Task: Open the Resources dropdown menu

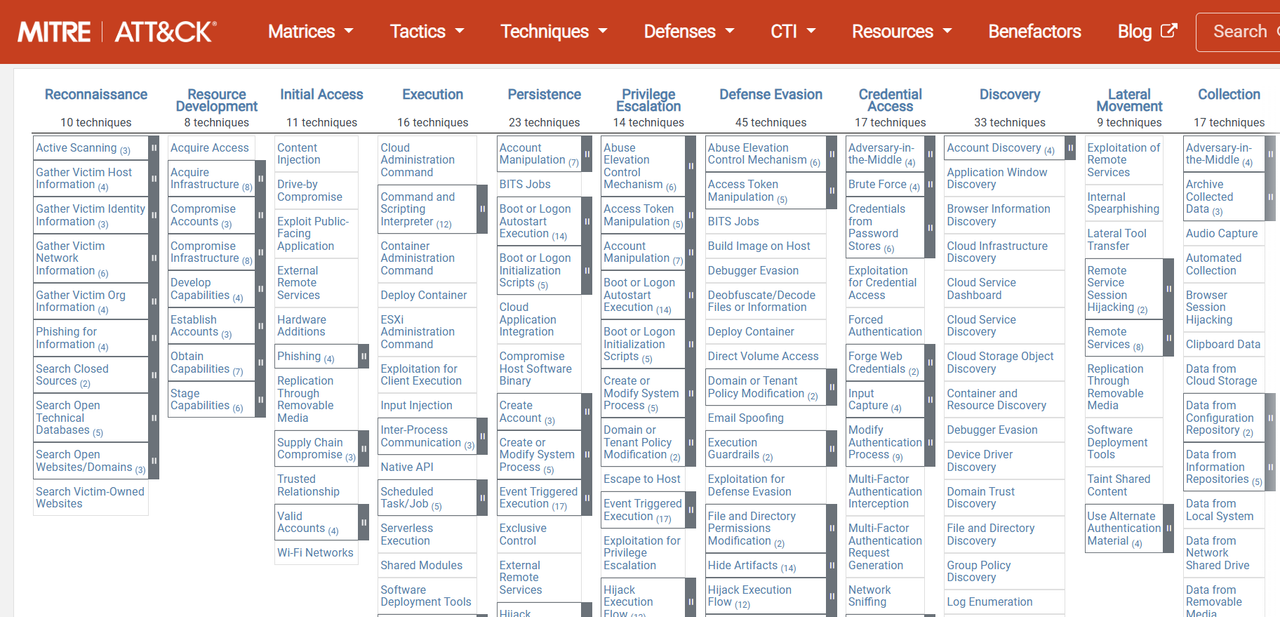Action: click(902, 31)
